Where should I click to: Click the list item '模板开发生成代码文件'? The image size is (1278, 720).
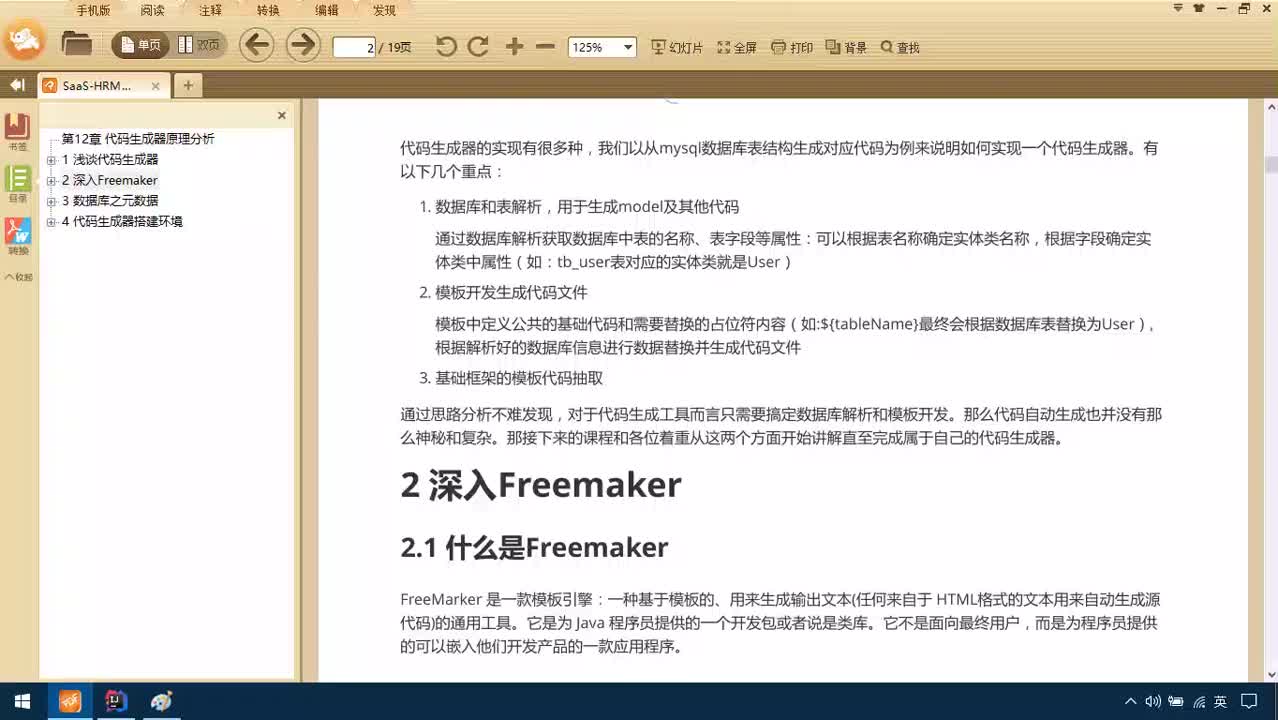coord(511,293)
